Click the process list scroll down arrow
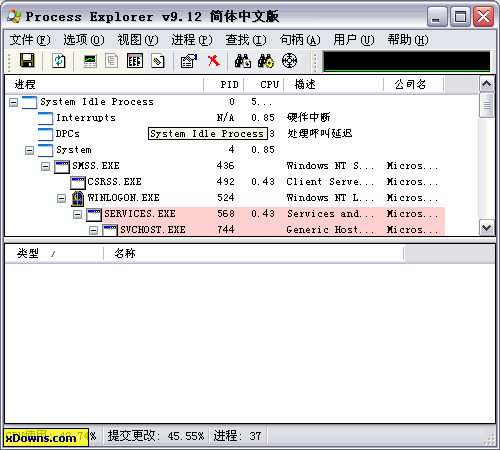Viewport: 500px width, 450px height. click(487, 228)
